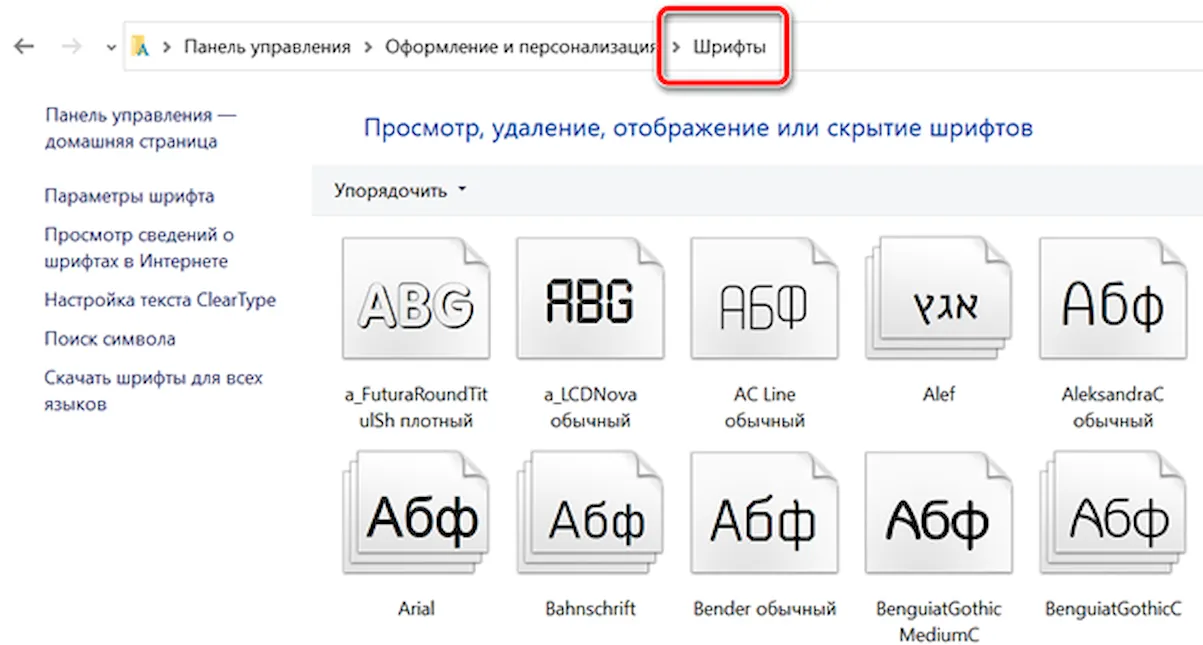
Task: Open BenguiatGothic MediumC font icon
Action: point(938,515)
